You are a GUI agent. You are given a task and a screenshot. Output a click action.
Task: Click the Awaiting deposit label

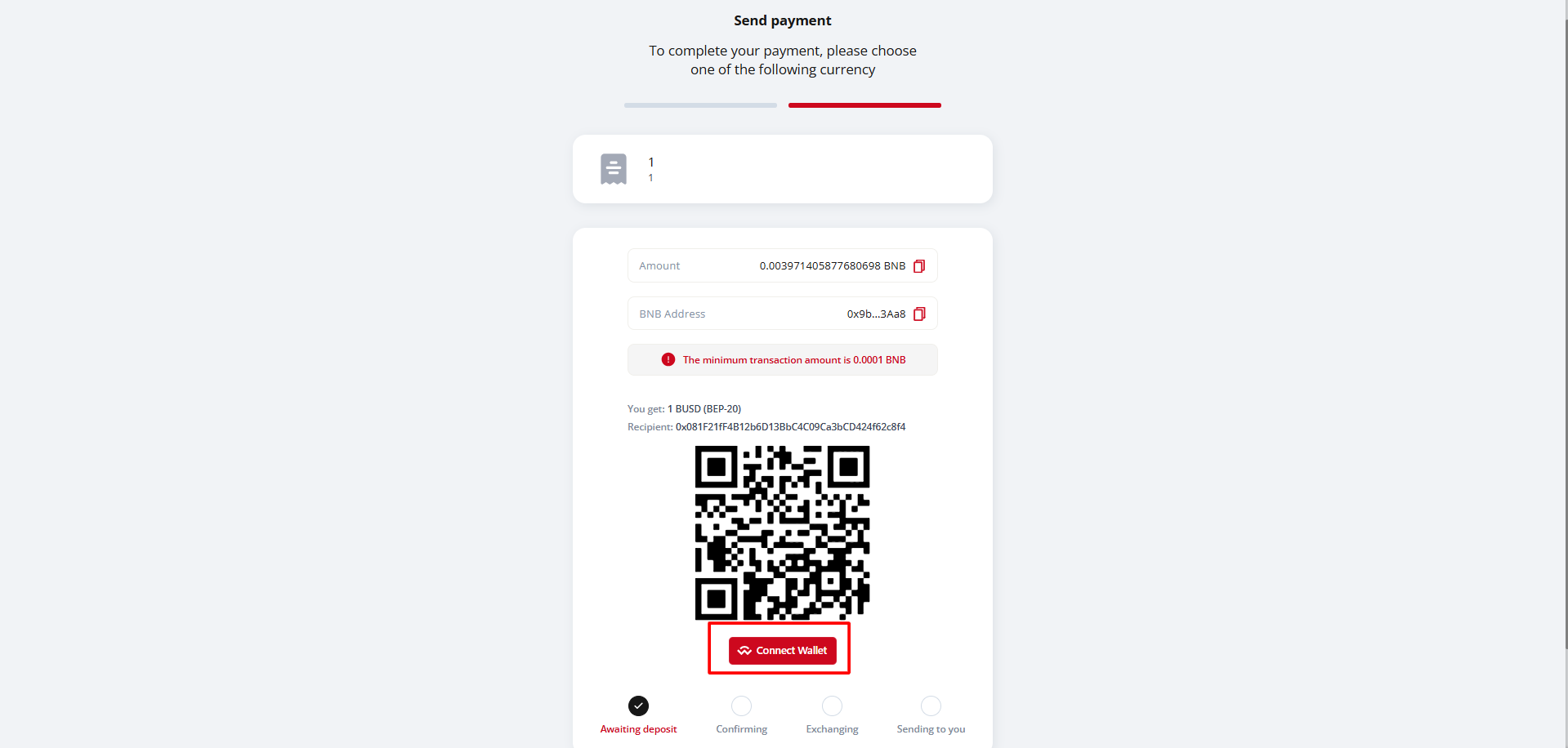pos(638,729)
